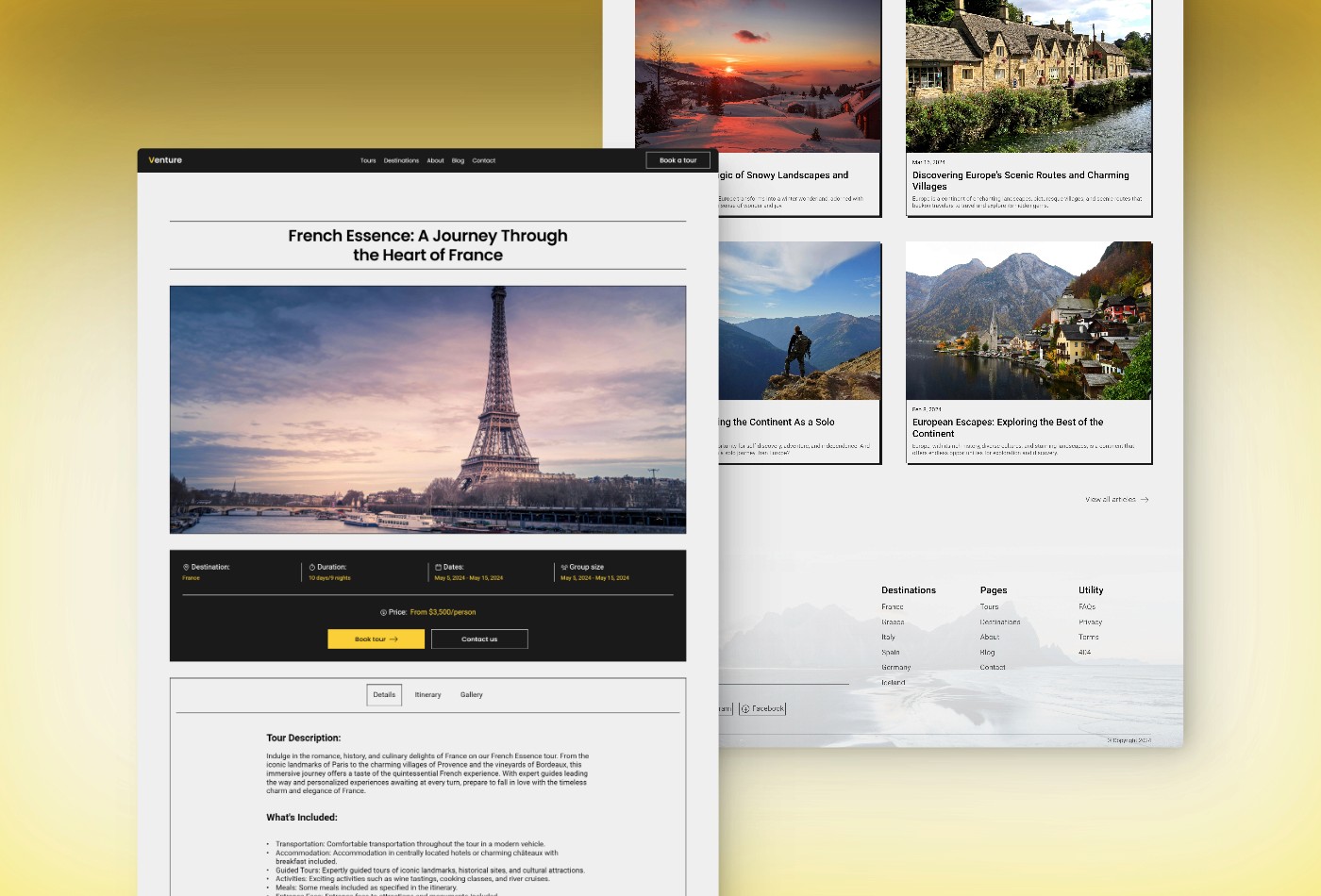The width and height of the screenshot is (1321, 896).
Task: Open the FAQs link in footer Utility
Action: point(1087,606)
